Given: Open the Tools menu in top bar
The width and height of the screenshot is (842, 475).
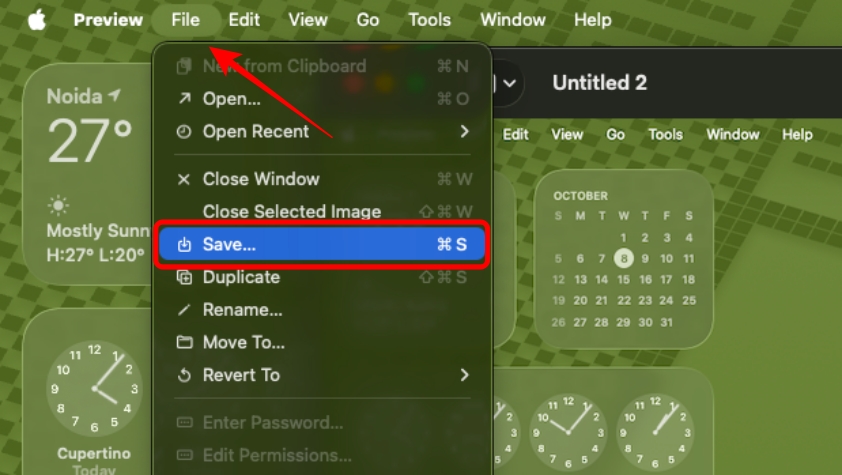Looking at the screenshot, I should point(430,20).
